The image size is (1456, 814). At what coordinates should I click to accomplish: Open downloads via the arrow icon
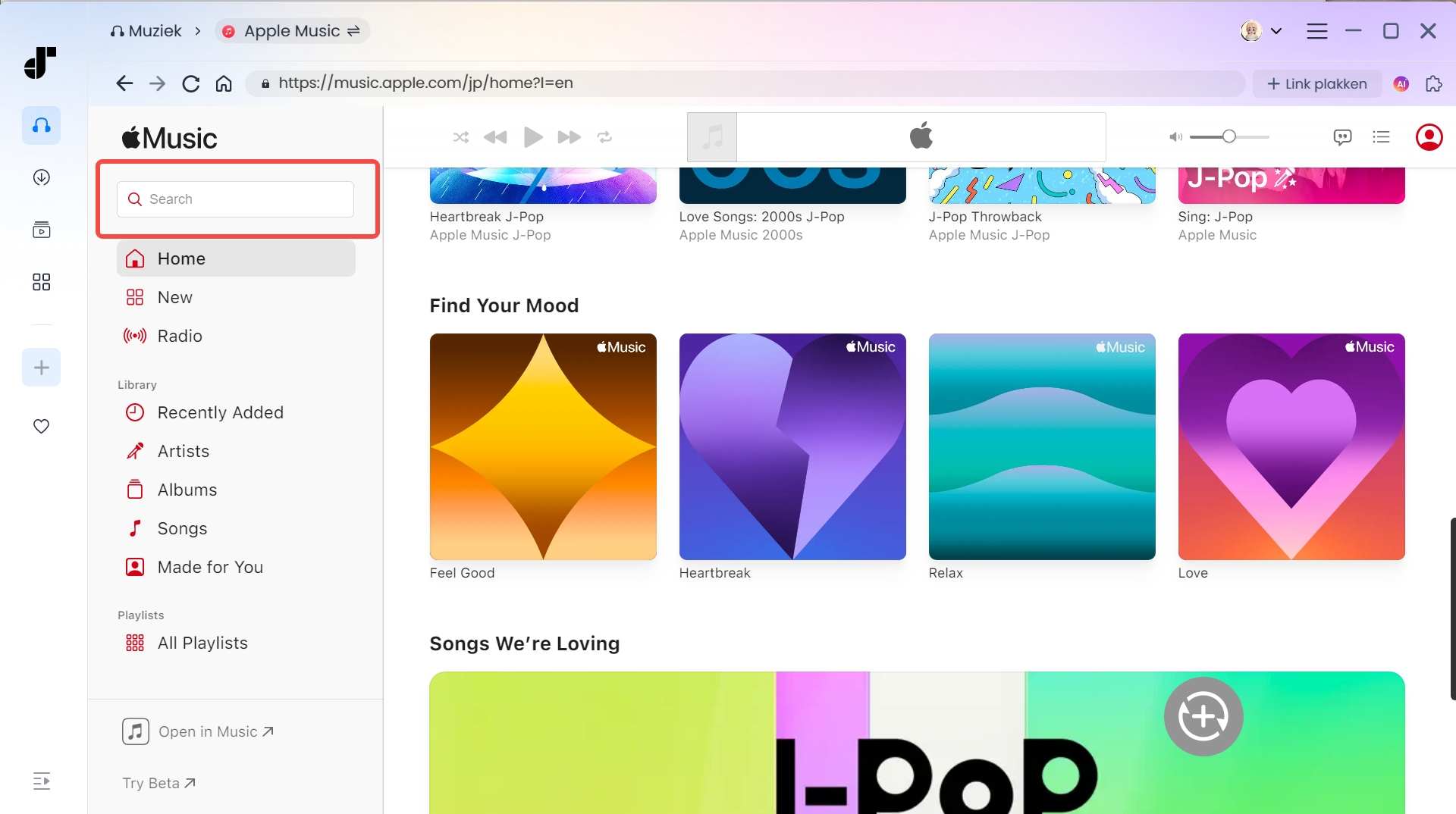pyautogui.click(x=41, y=177)
